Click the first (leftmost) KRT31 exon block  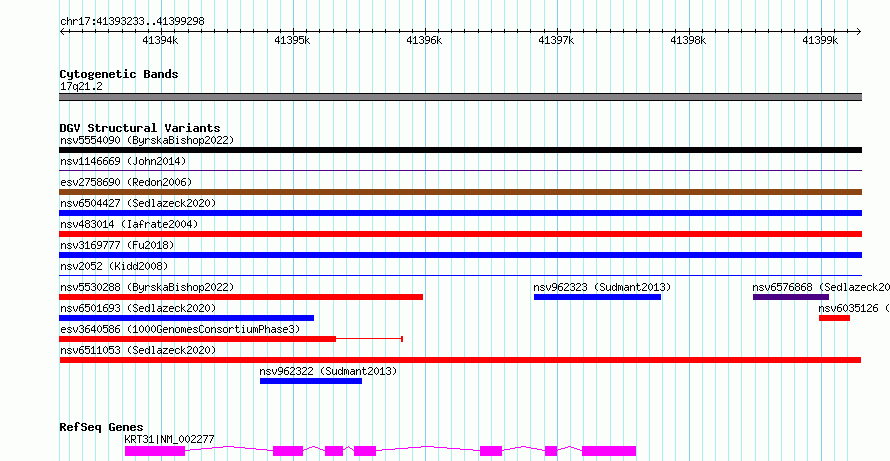tap(155, 451)
